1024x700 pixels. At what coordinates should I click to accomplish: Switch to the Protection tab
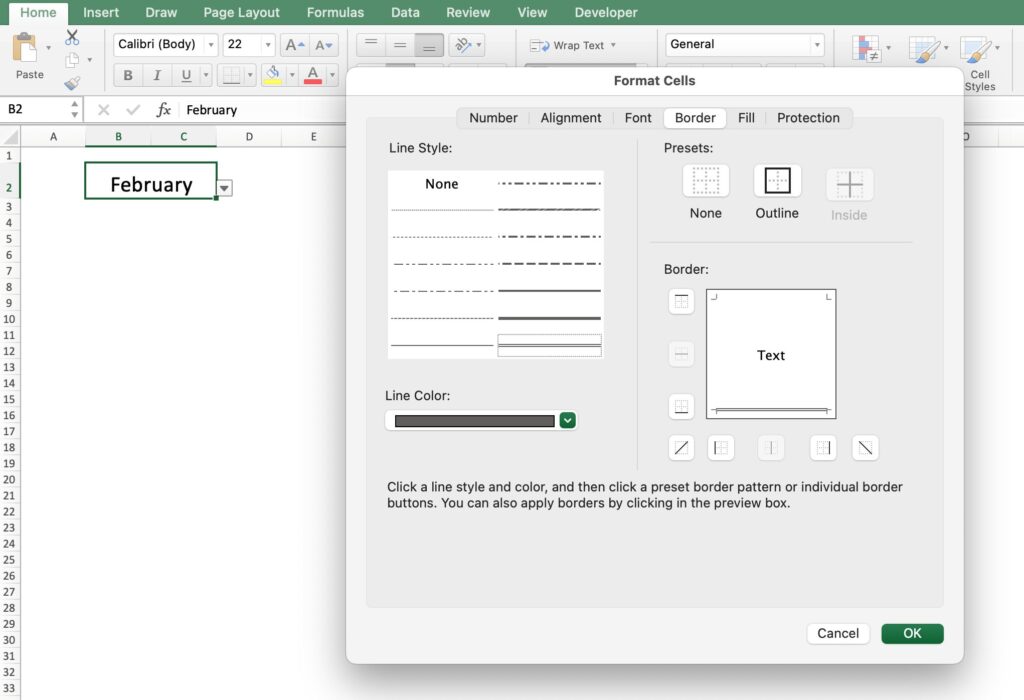point(808,118)
